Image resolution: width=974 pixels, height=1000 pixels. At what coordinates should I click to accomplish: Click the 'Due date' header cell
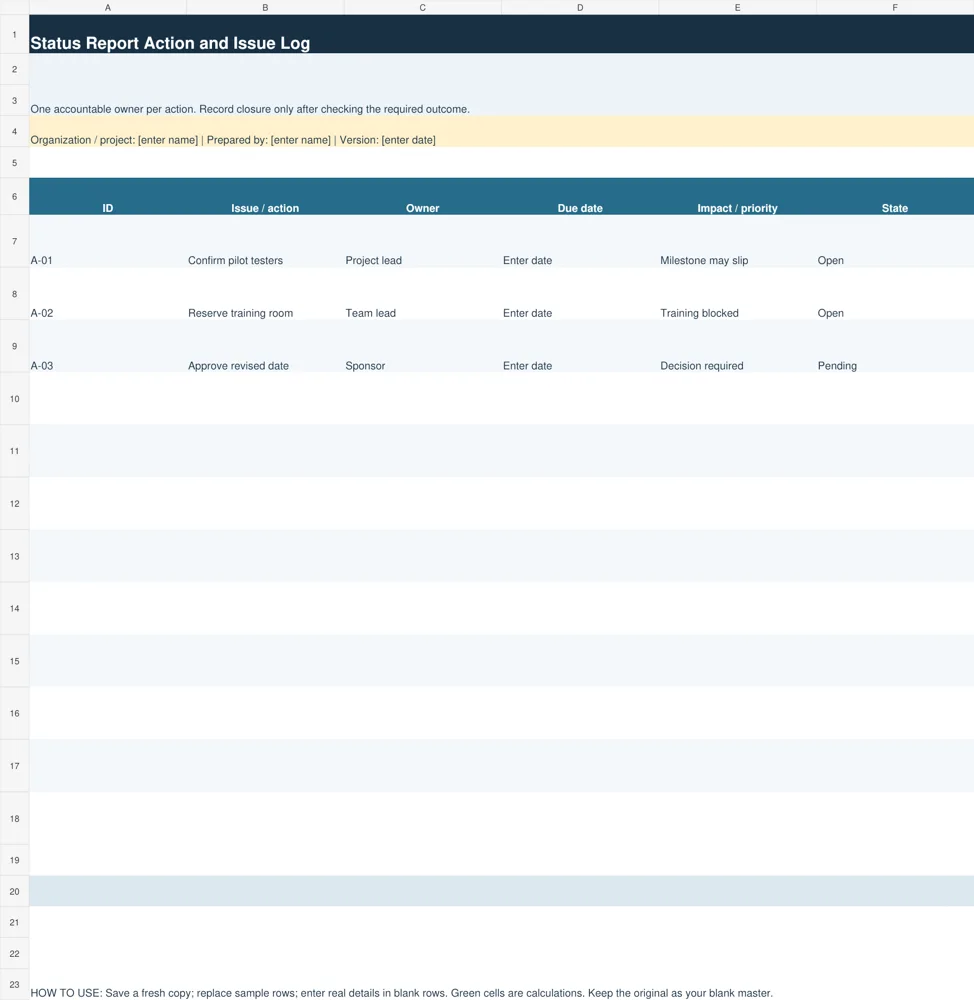pos(580,196)
